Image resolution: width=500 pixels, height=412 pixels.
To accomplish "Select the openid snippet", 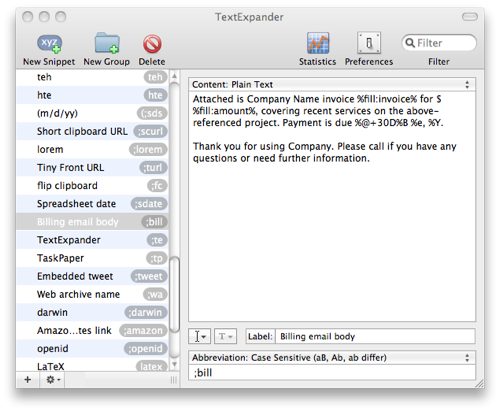I will click(x=92, y=348).
